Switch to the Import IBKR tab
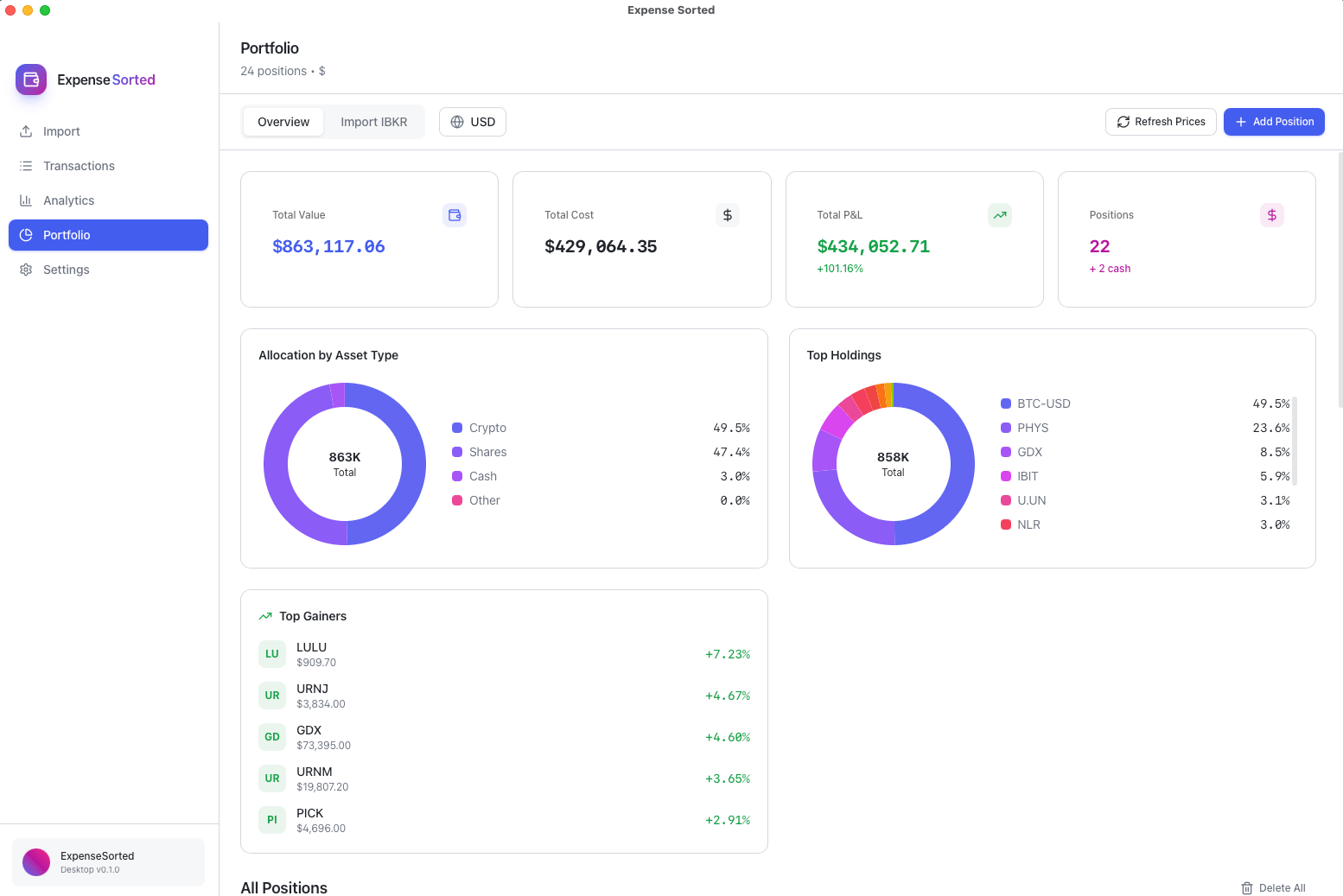The width and height of the screenshot is (1343, 896). coord(373,122)
